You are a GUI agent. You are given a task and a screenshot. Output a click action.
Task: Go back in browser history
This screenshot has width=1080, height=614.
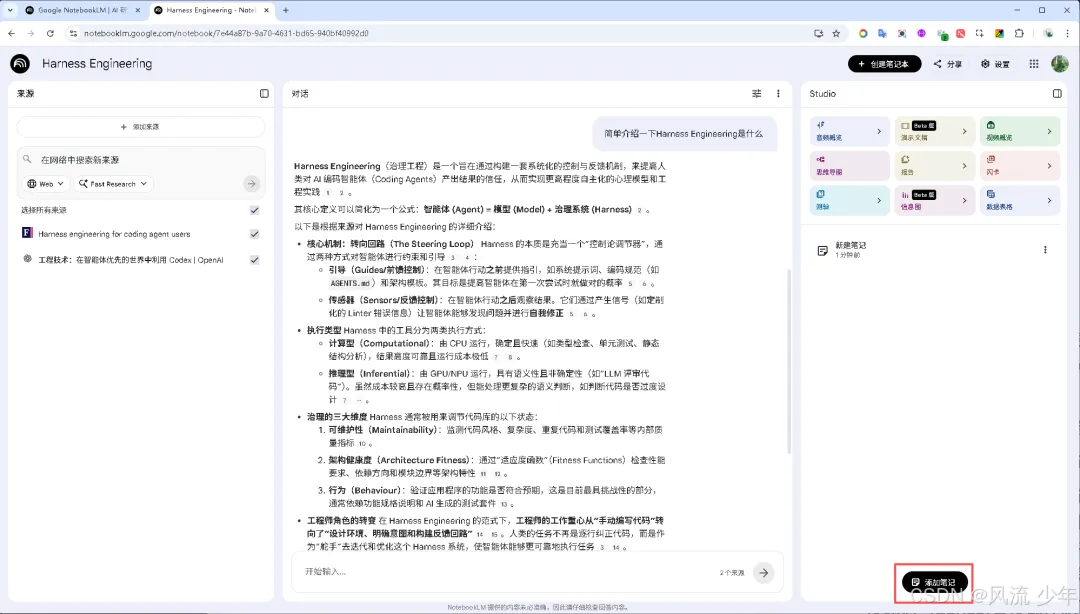[12, 33]
